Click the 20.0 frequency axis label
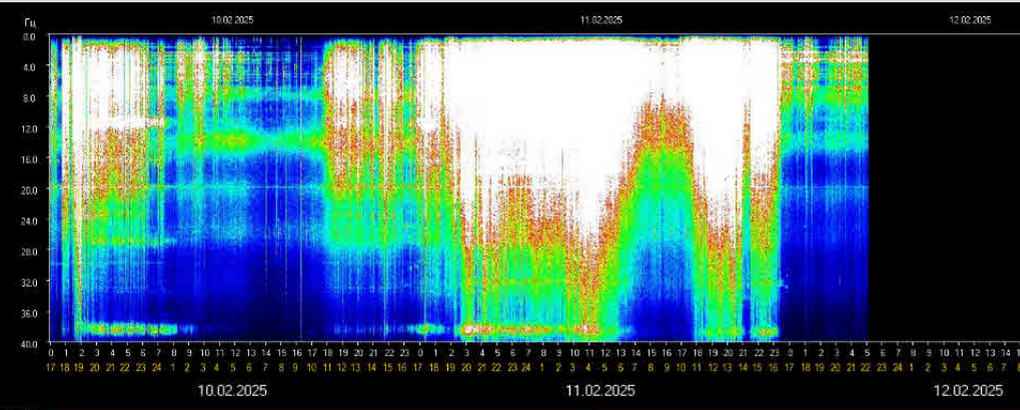 (29, 190)
